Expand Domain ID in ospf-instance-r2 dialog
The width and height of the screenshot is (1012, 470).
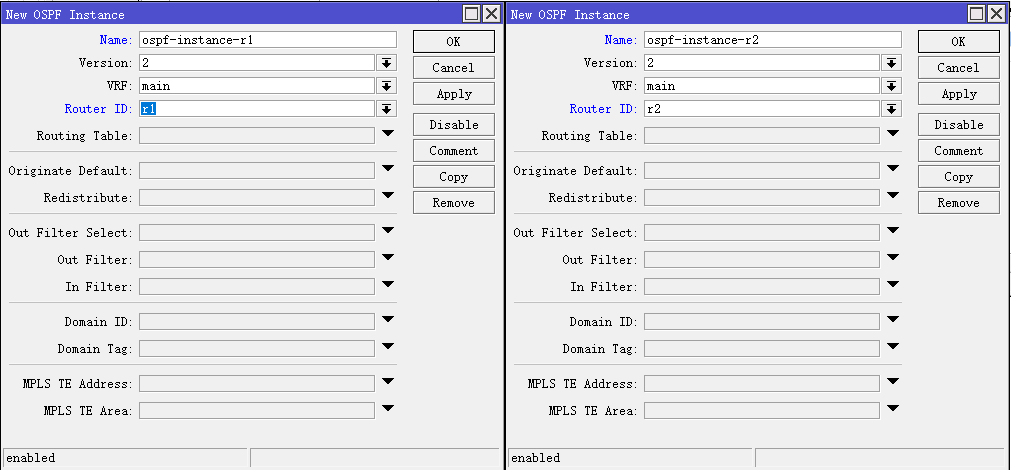click(893, 321)
